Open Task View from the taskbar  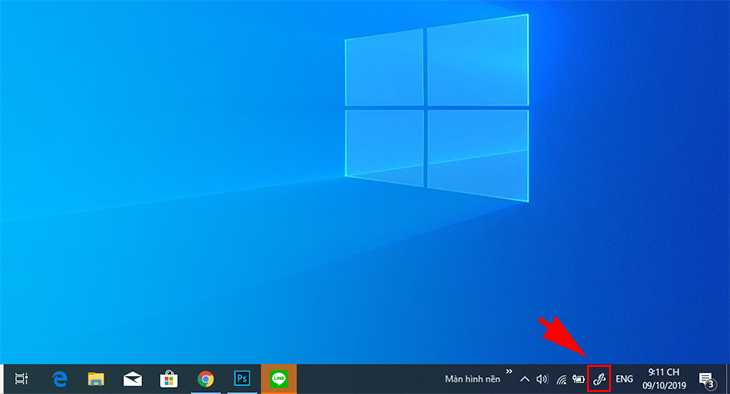click(21, 379)
